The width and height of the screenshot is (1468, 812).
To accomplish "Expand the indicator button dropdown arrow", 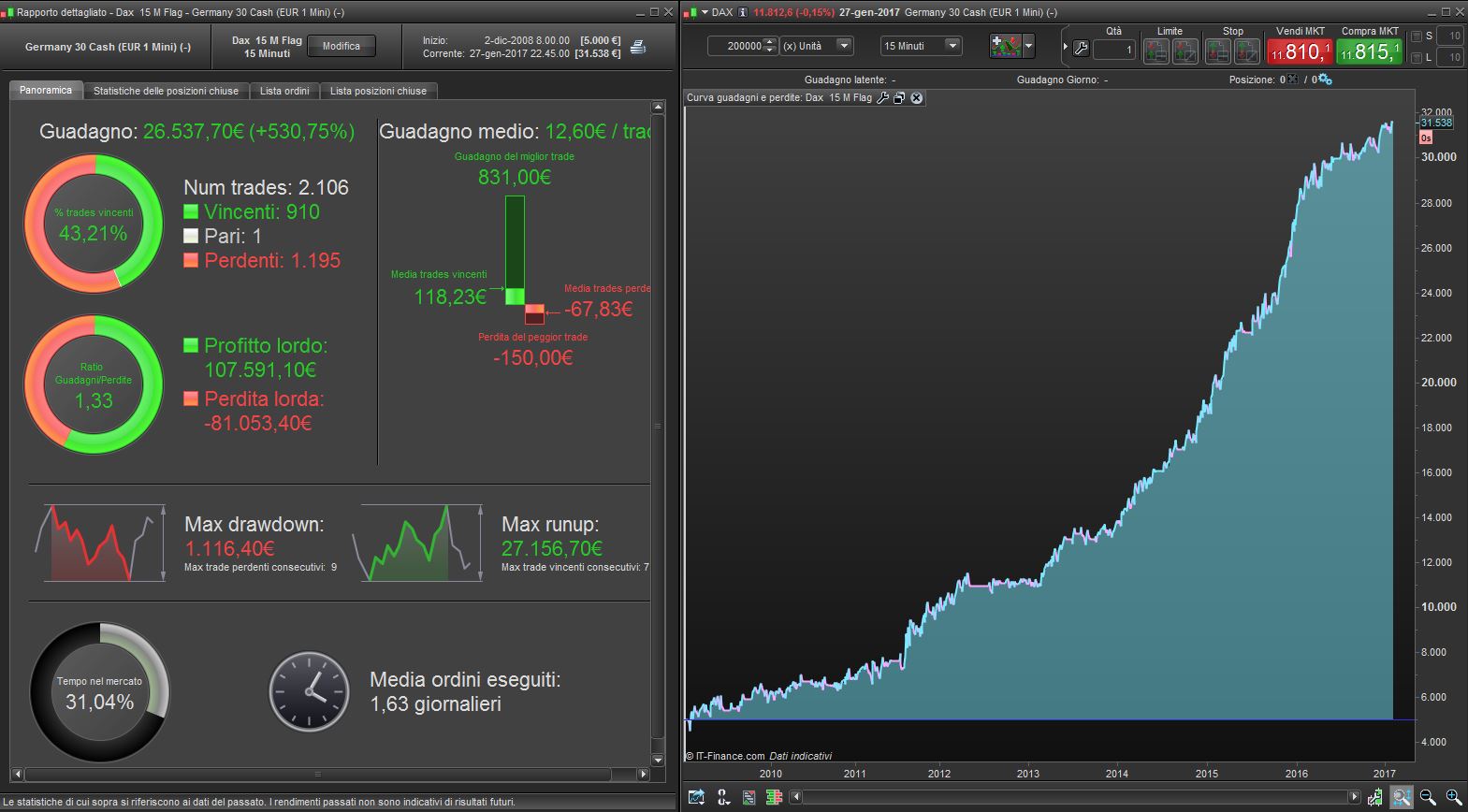I will pyautogui.click(x=1028, y=46).
